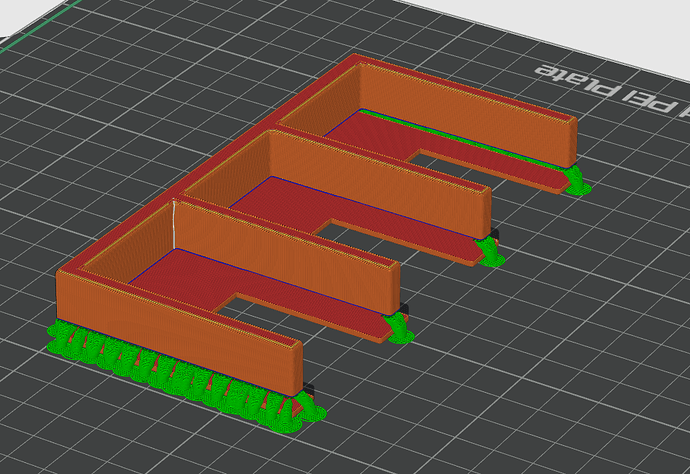Click the black marker at the front-right corner
This screenshot has width=690, height=474.
[309, 387]
